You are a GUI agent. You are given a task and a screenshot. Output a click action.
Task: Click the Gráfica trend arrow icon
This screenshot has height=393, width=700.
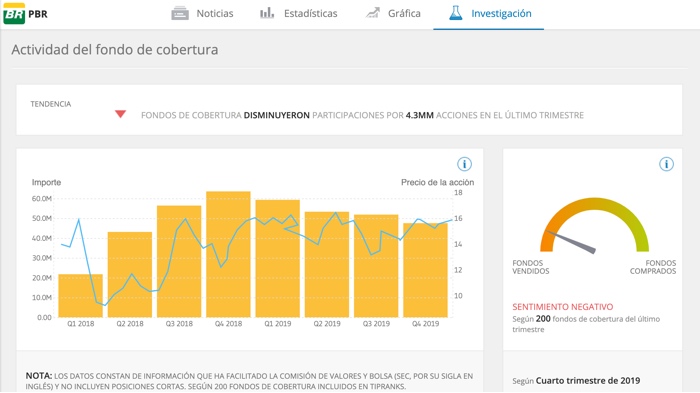(373, 13)
